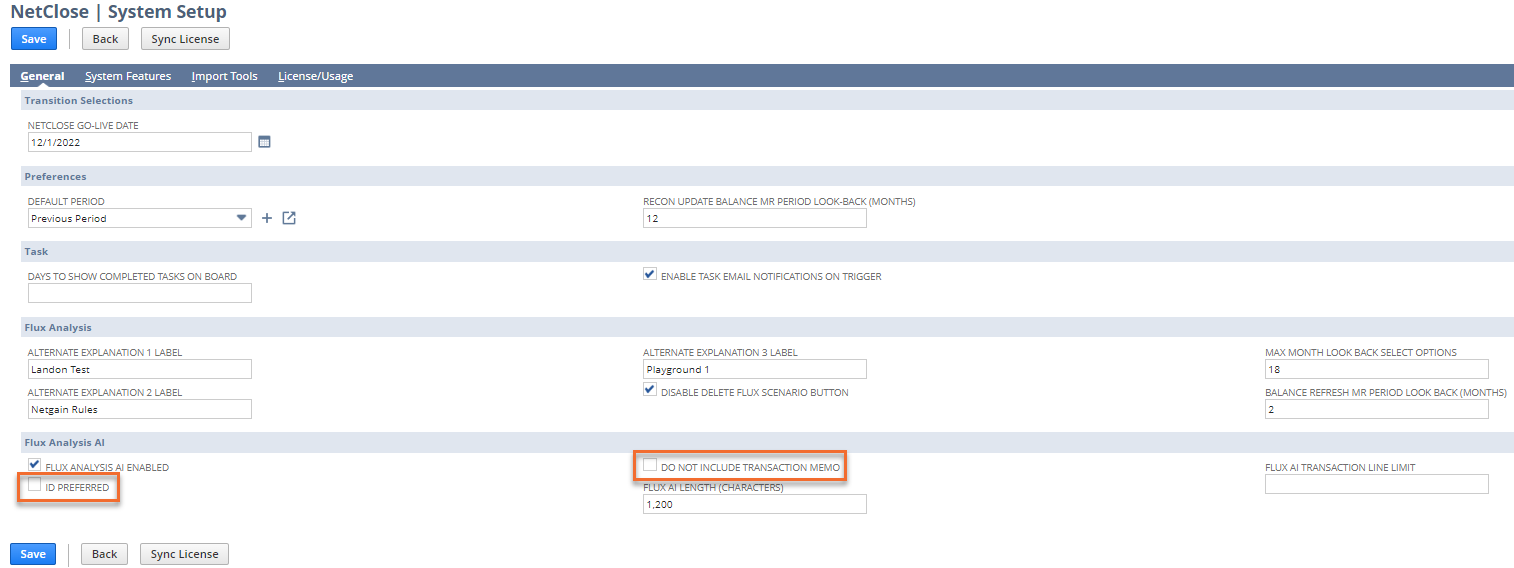
Task: Click the bottom Back button
Action: [104, 554]
